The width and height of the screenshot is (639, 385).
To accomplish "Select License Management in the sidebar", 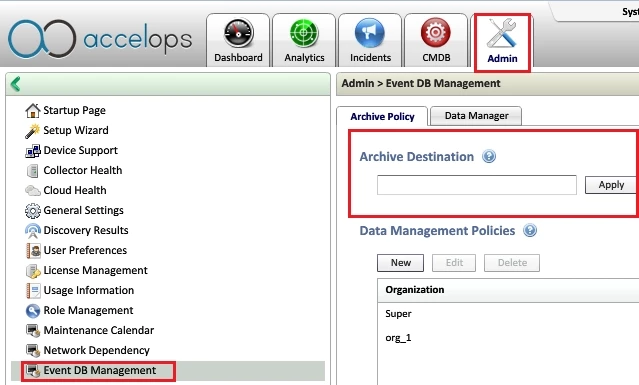I will pos(96,270).
